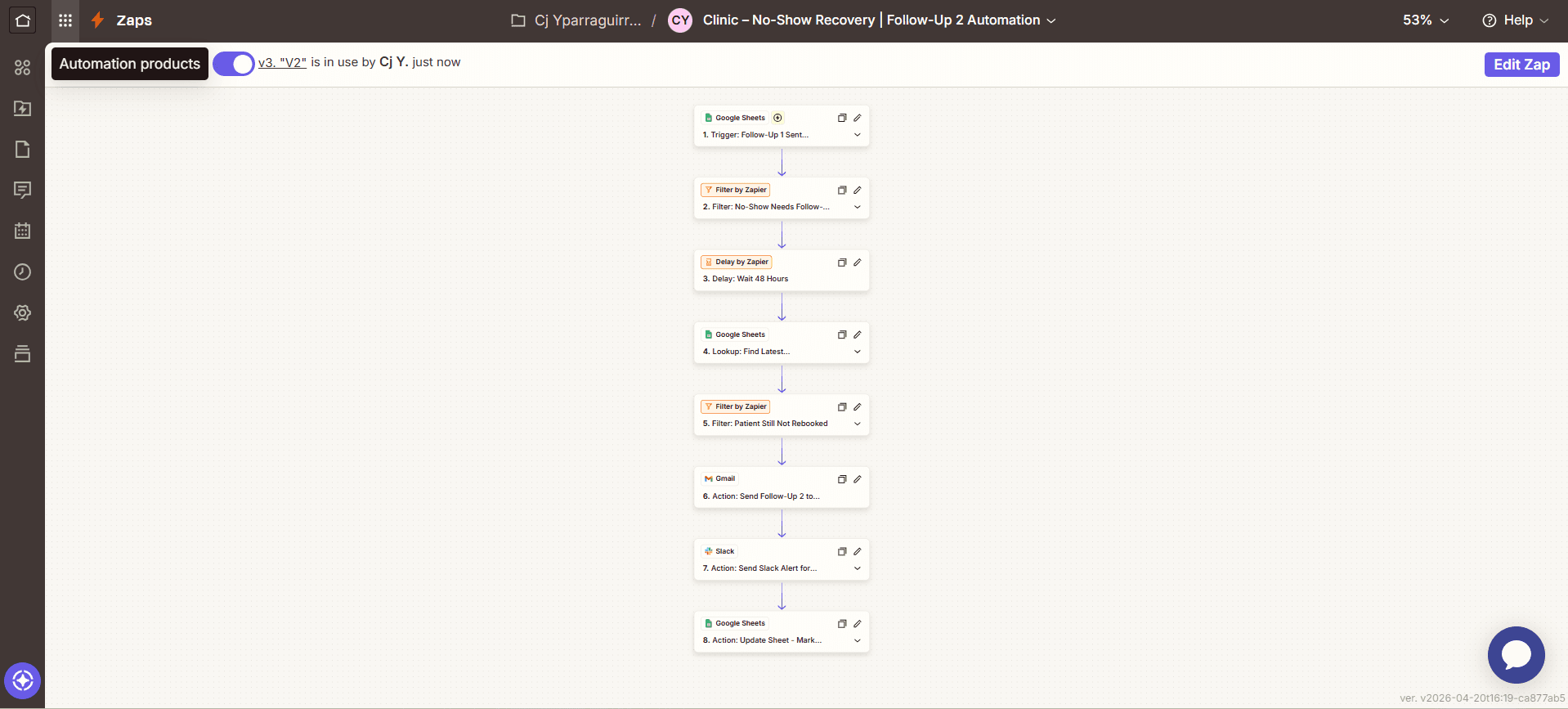The height and width of the screenshot is (709, 1568).
Task: Click "8. Action: Update Sheet - Mark..." text
Action: pos(762,640)
